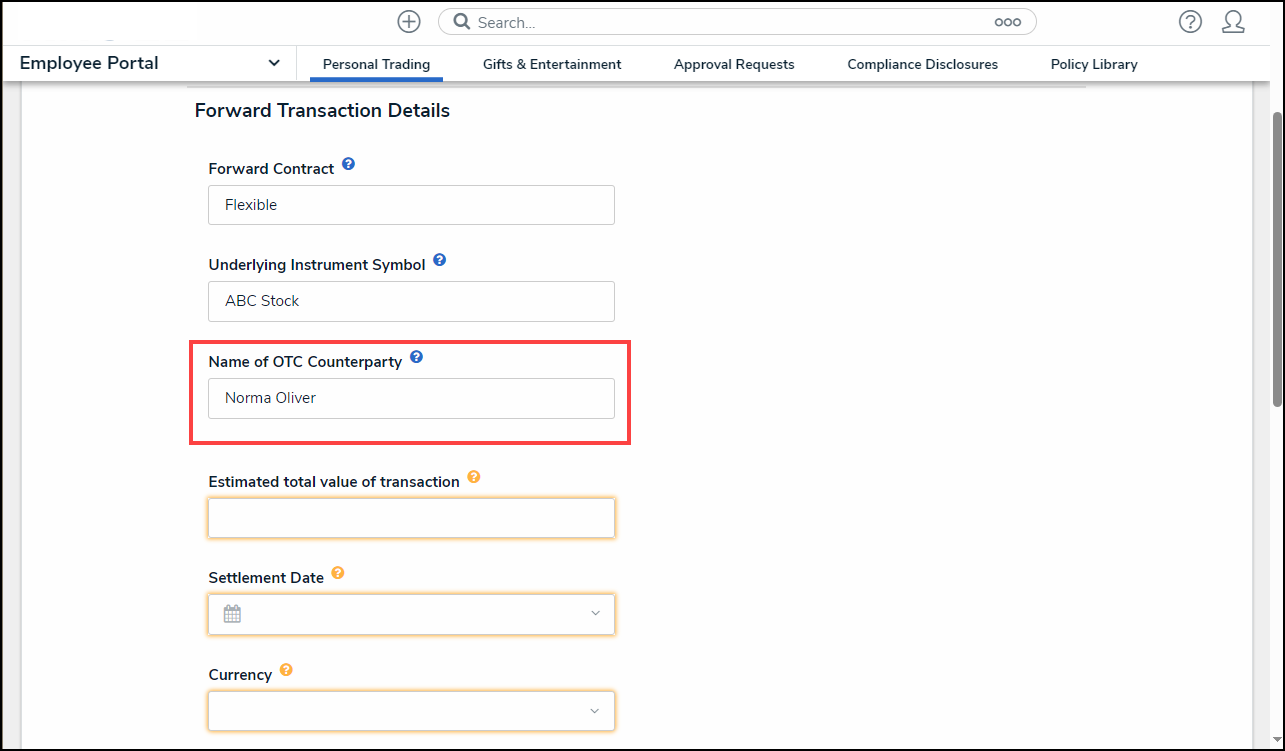This screenshot has height=751, width=1285.
Task: Switch to Gifts & Entertainment tab
Action: click(552, 64)
